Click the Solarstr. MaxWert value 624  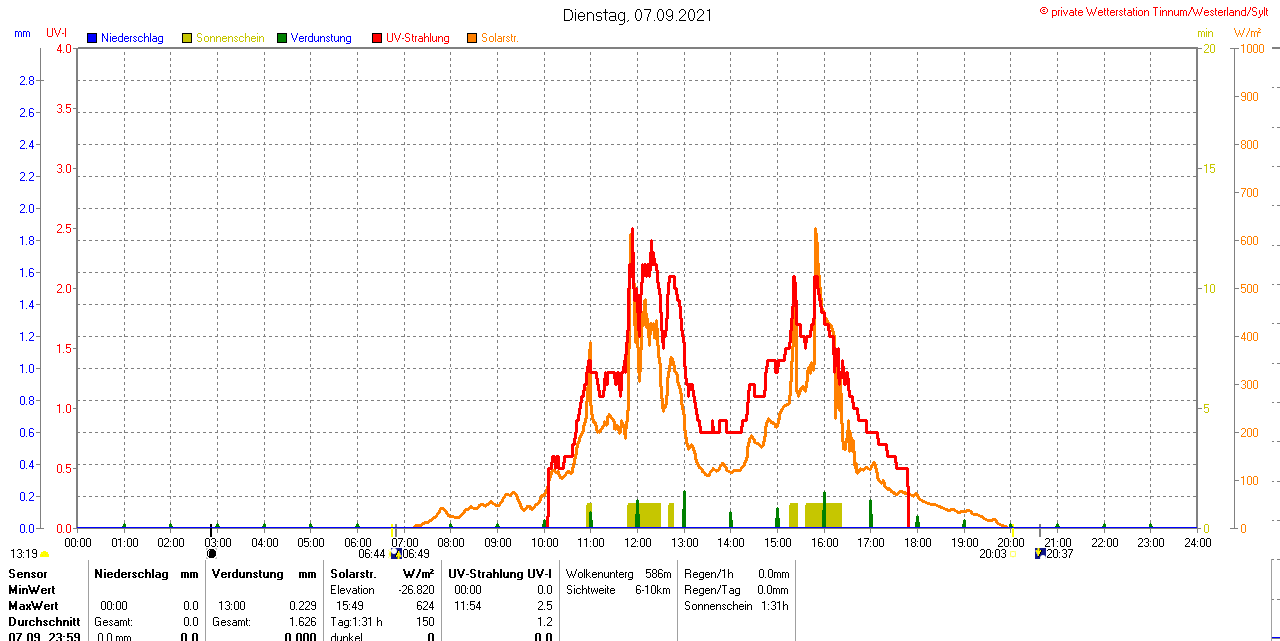[x=425, y=606]
